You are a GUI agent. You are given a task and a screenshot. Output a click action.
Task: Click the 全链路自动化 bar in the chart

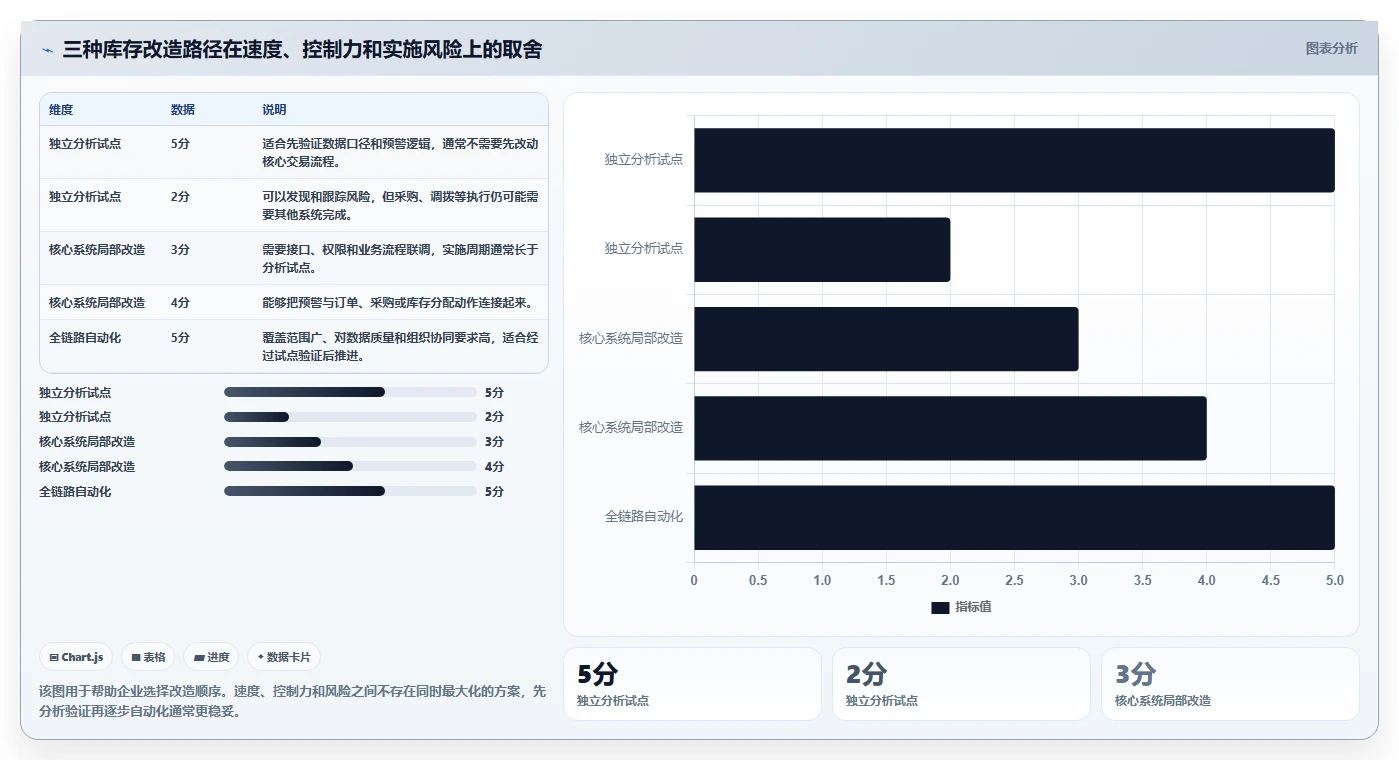pos(1014,517)
